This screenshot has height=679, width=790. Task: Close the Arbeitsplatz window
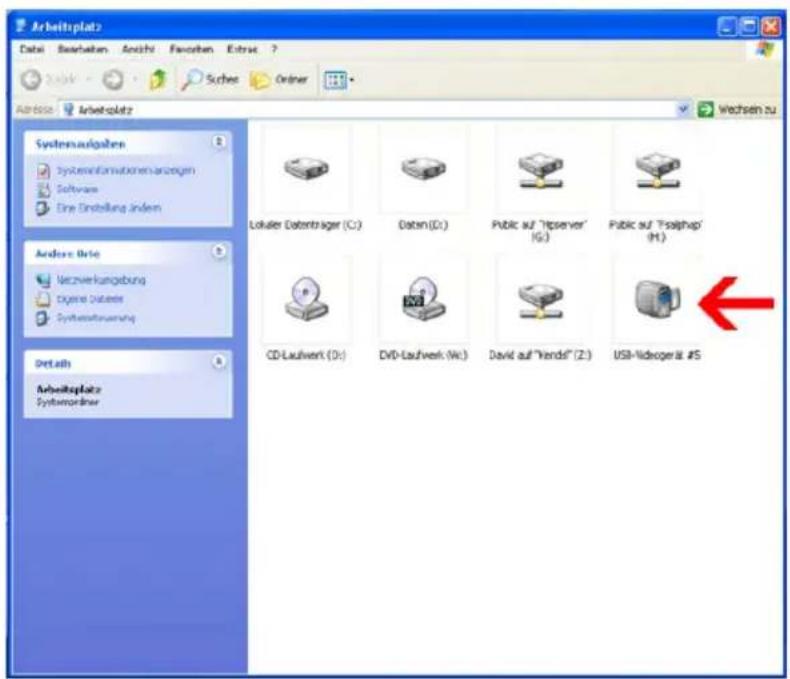[771, 26]
